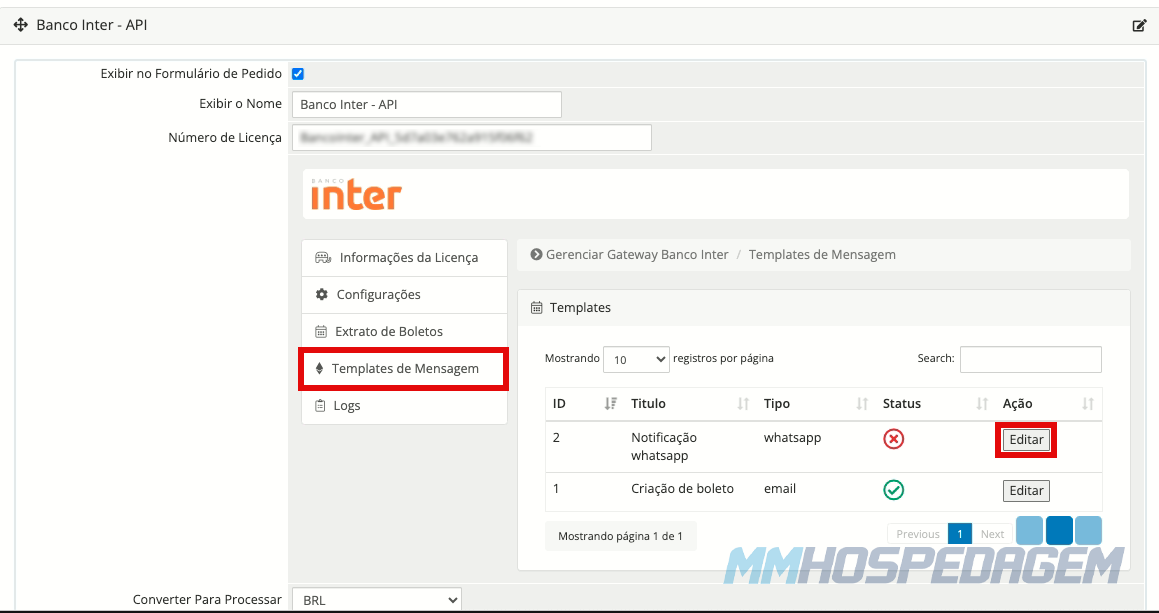Sort the table by Status column
Viewport: 1159px width, 613px height.
(x=935, y=404)
